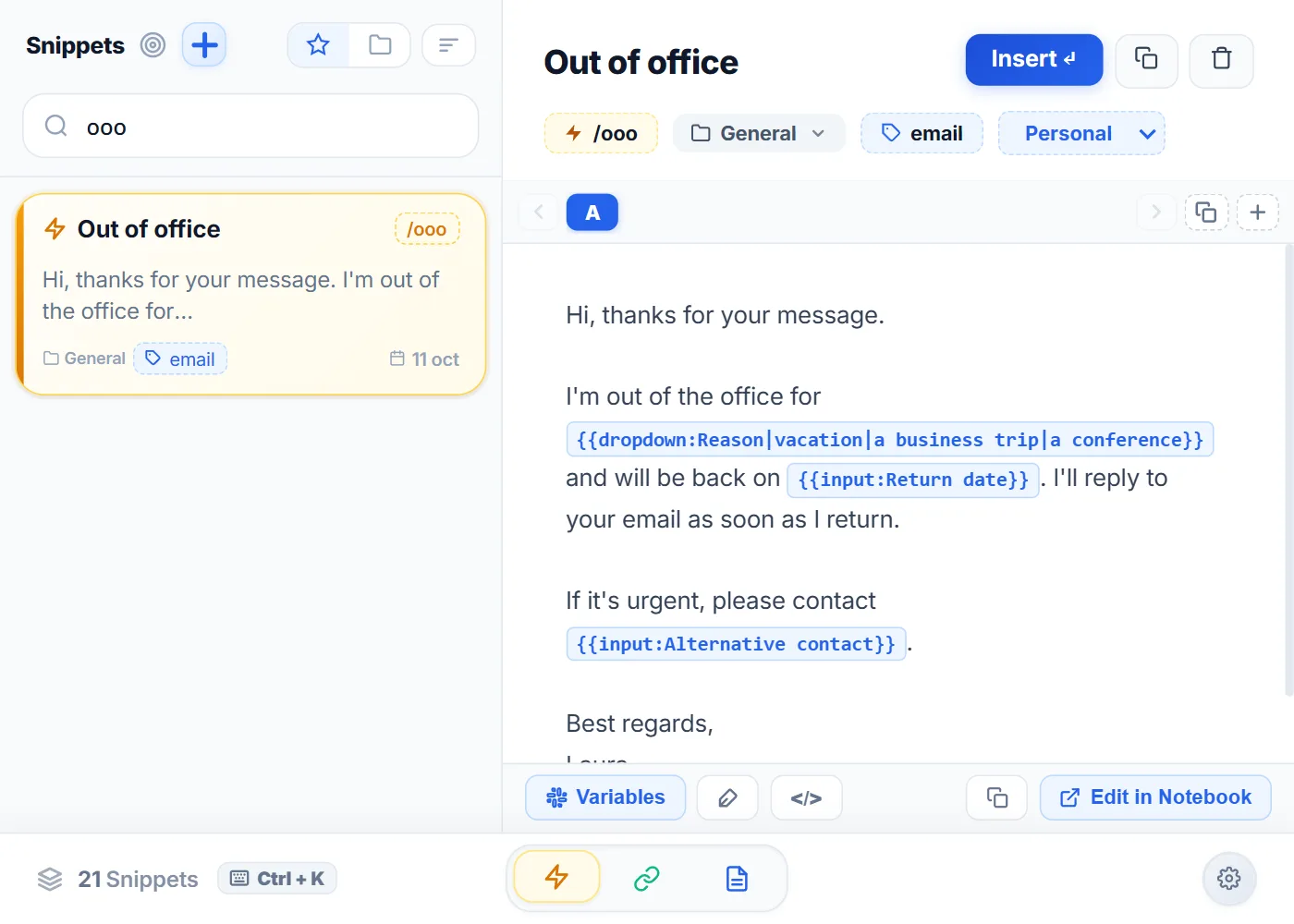Click /ooo shortcut badge on snippet card
This screenshot has width=1294, height=924.
(427, 228)
